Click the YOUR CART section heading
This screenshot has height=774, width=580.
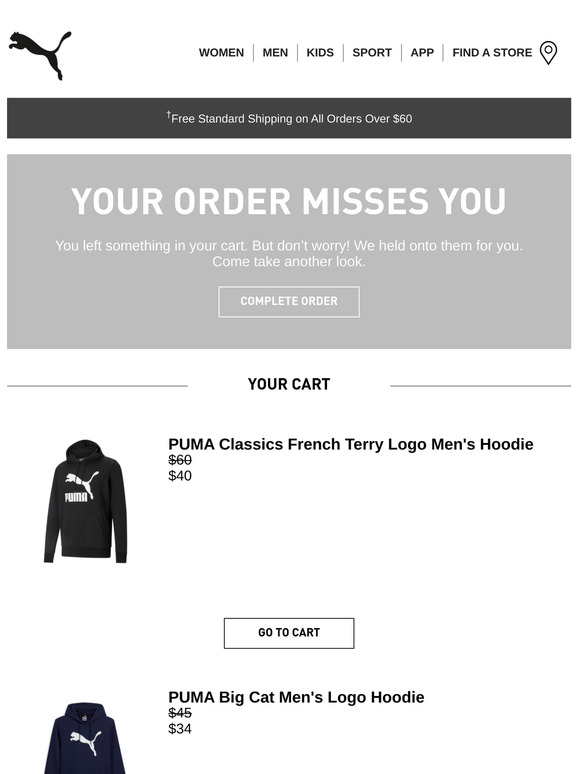pyautogui.click(x=289, y=384)
